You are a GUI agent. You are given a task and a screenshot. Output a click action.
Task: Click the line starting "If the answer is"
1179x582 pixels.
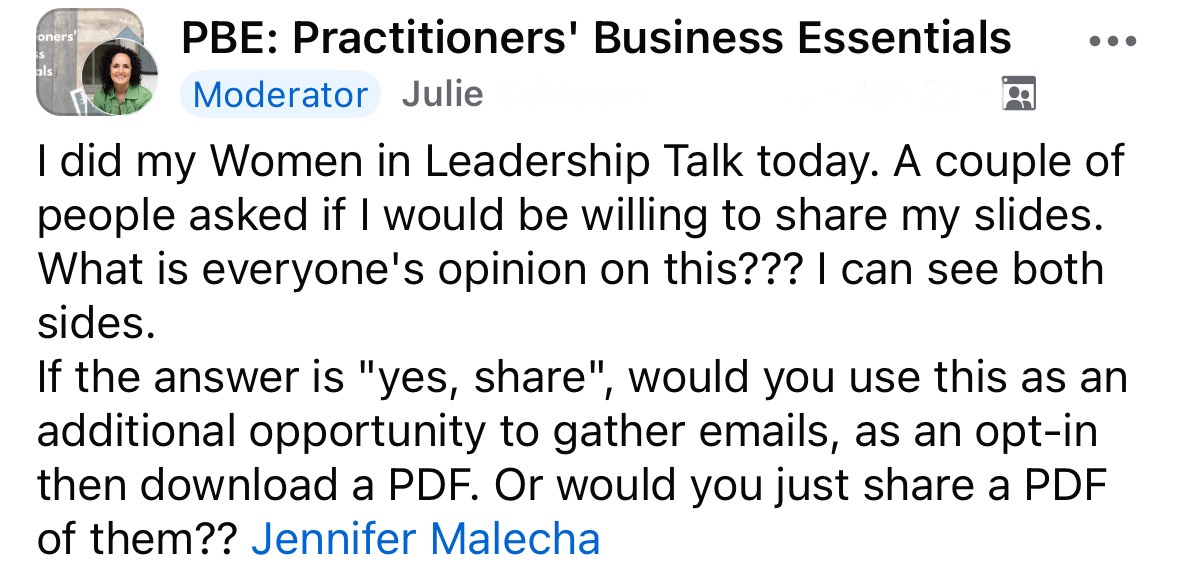click(x=582, y=378)
